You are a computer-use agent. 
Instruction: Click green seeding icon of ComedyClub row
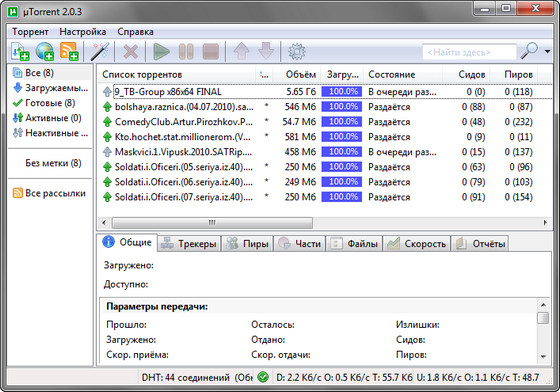pos(107,122)
